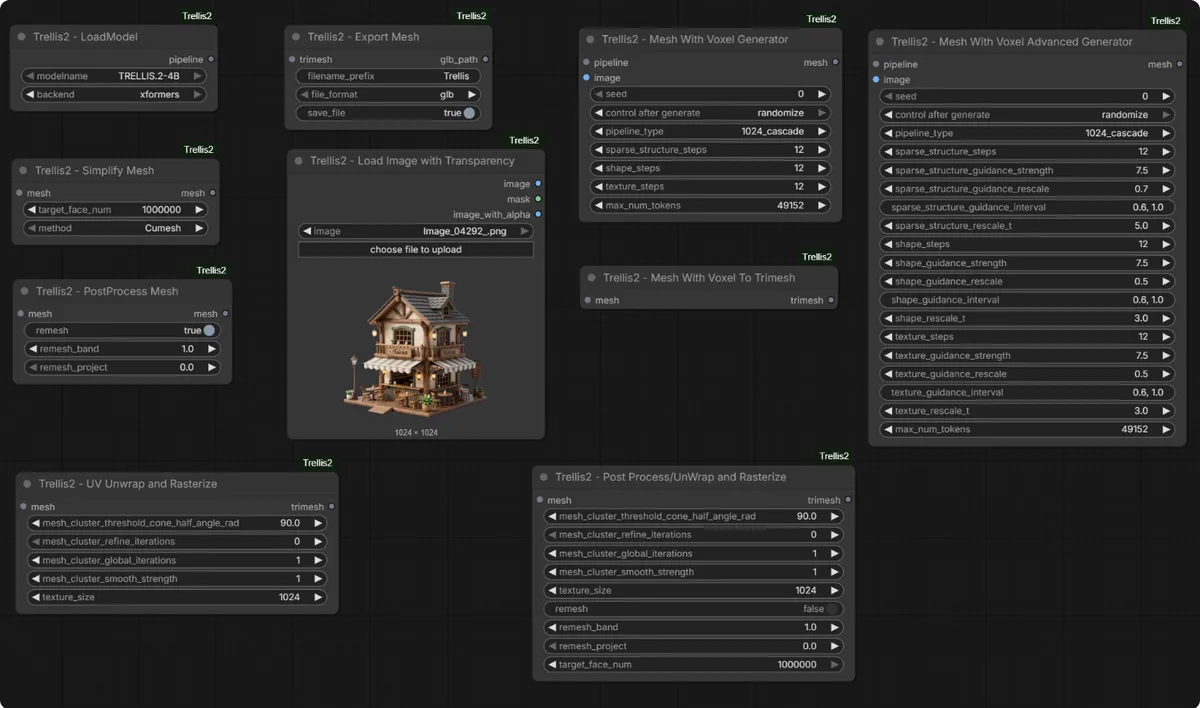Click the sparse_structure_guidance_interval field
The width and height of the screenshot is (1200, 708).
1027,207
